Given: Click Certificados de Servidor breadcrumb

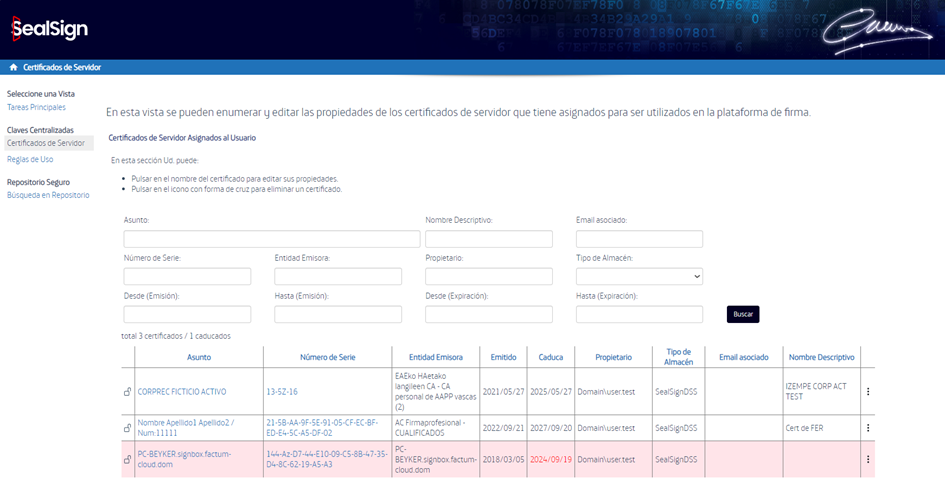Looking at the screenshot, I should pos(62,67).
